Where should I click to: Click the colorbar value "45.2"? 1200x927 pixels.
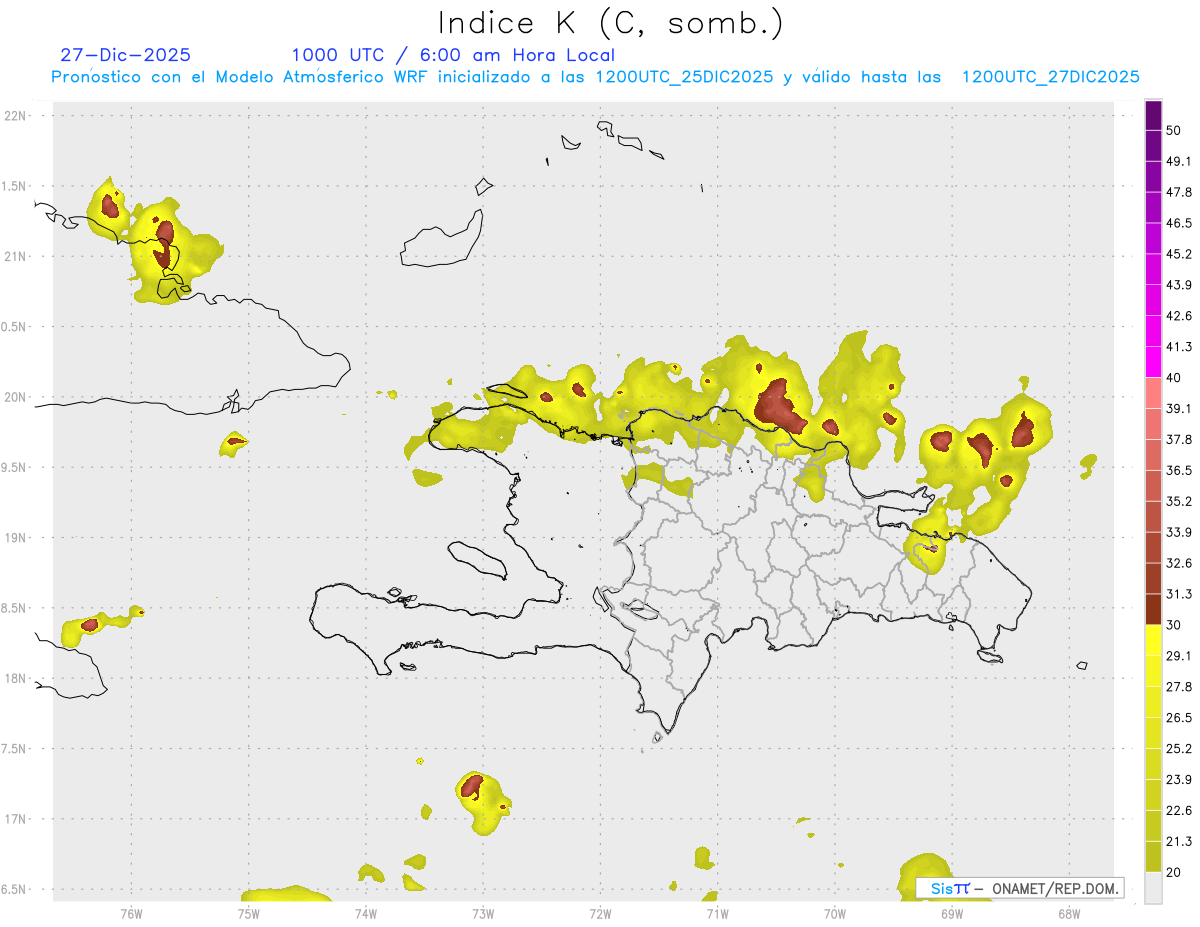pos(1178,254)
